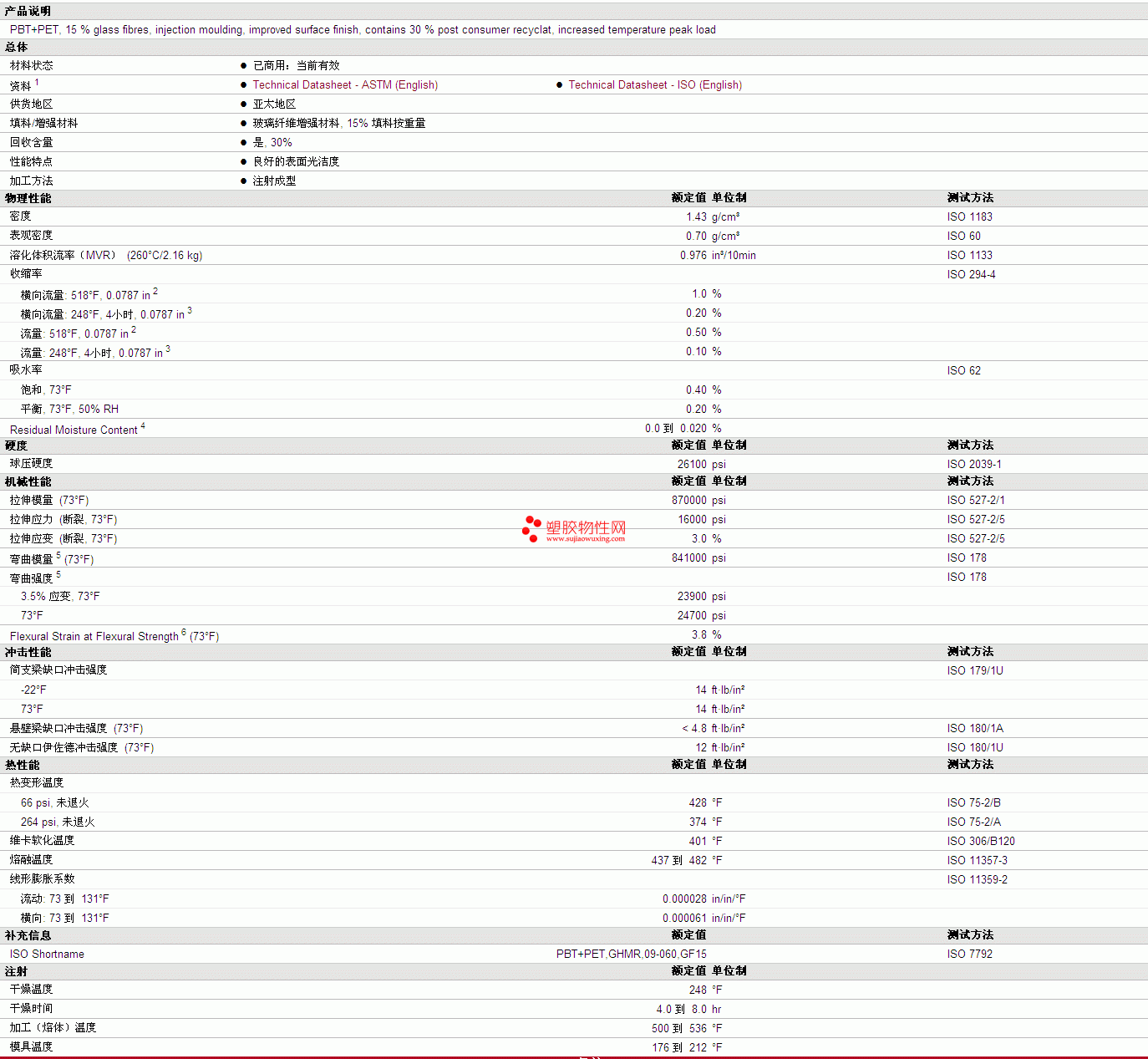The width and height of the screenshot is (1148, 1059).
Task: Click the Vicat softening value '401'
Action: point(698,841)
